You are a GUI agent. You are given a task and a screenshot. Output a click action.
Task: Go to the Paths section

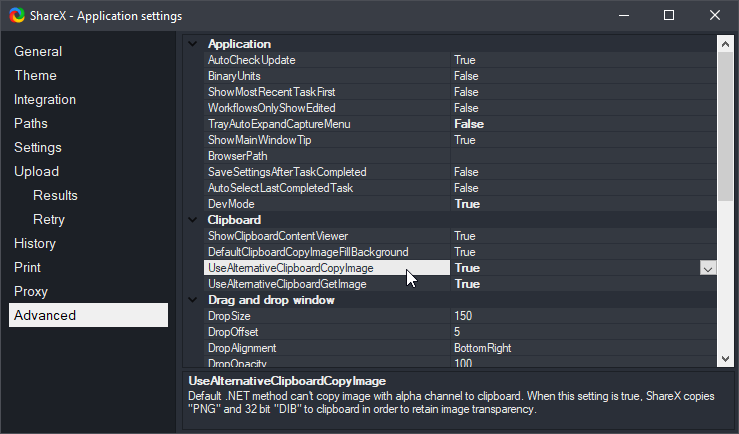[31, 123]
